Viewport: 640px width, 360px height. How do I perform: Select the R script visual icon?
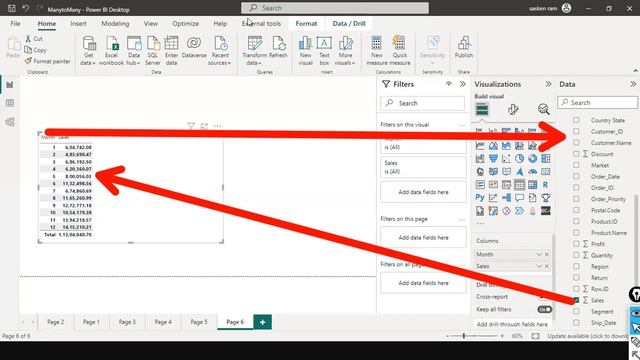tap(545, 184)
